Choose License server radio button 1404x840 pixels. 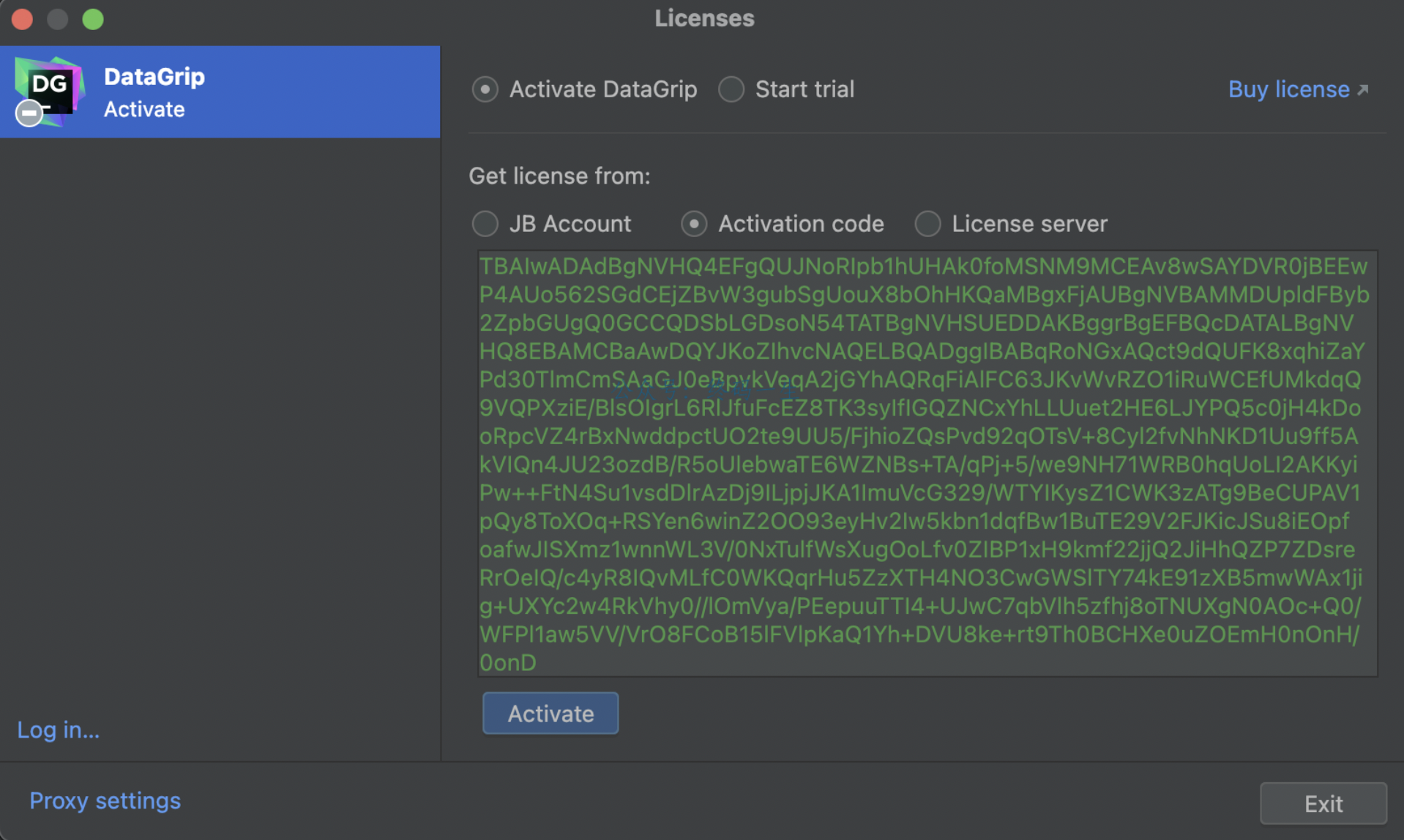point(927,224)
